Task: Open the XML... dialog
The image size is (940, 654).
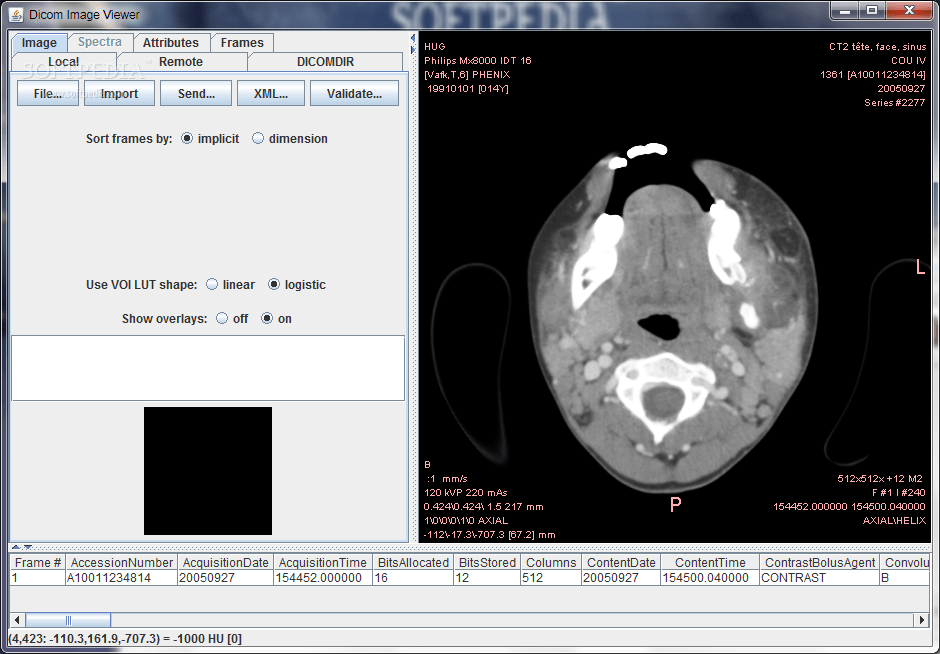Action: 270,92
